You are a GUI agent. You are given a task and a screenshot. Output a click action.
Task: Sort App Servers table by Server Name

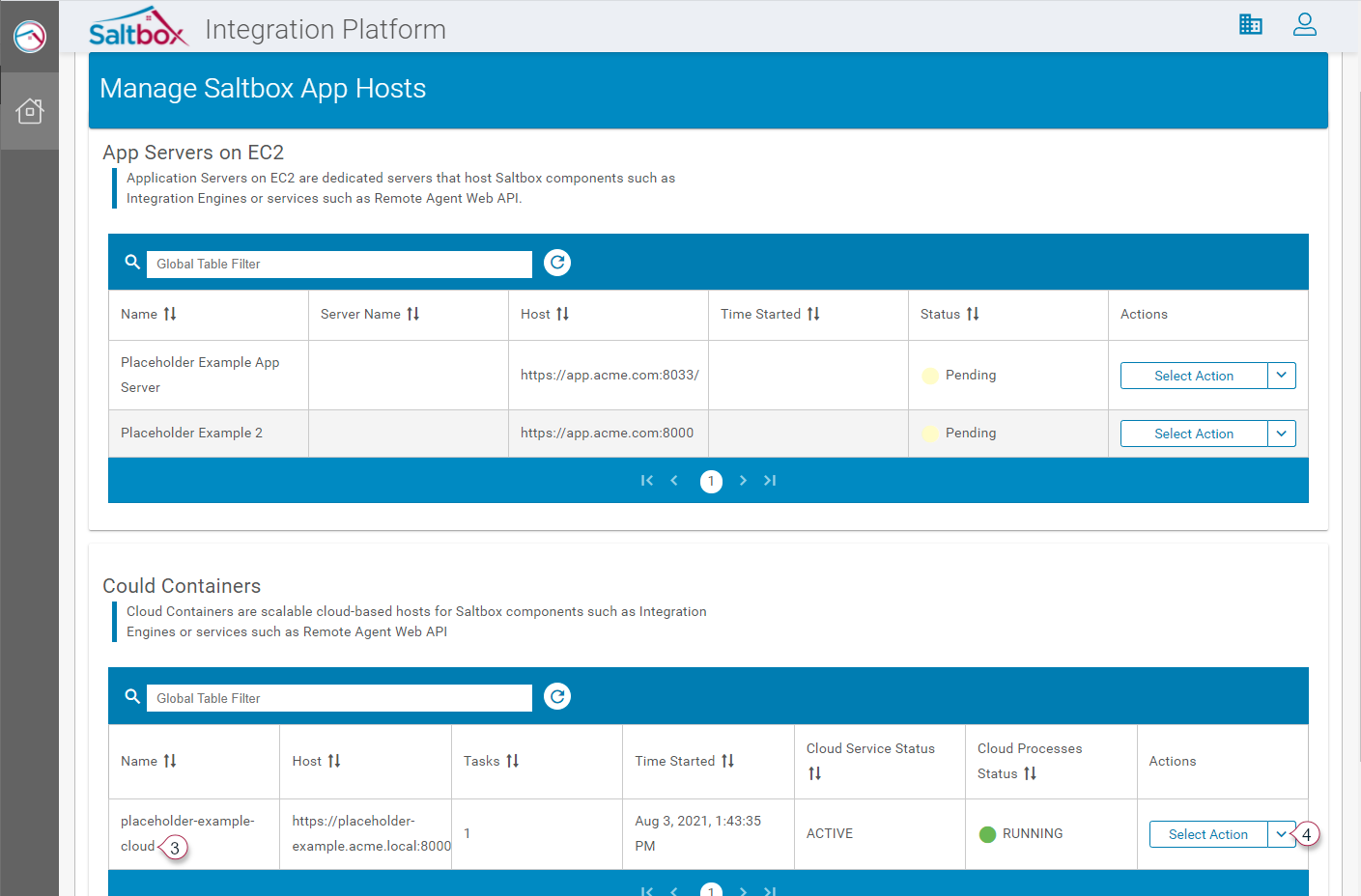(413, 314)
